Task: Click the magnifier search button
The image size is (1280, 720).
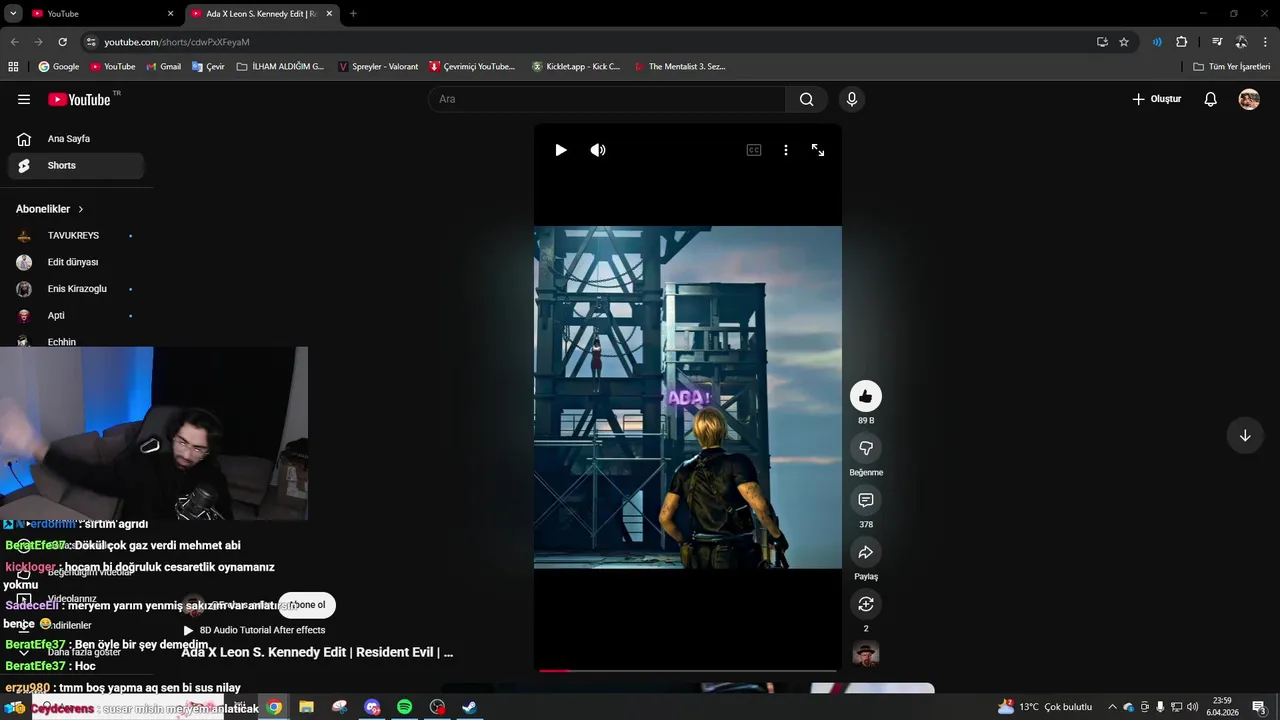Action: (807, 99)
